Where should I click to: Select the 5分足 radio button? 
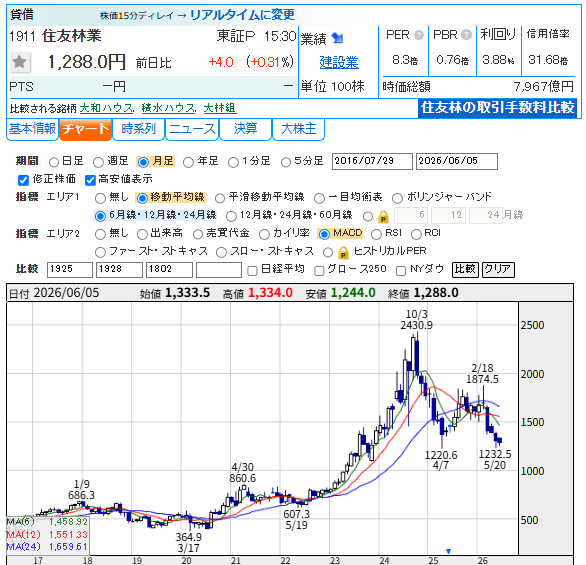coord(286,162)
